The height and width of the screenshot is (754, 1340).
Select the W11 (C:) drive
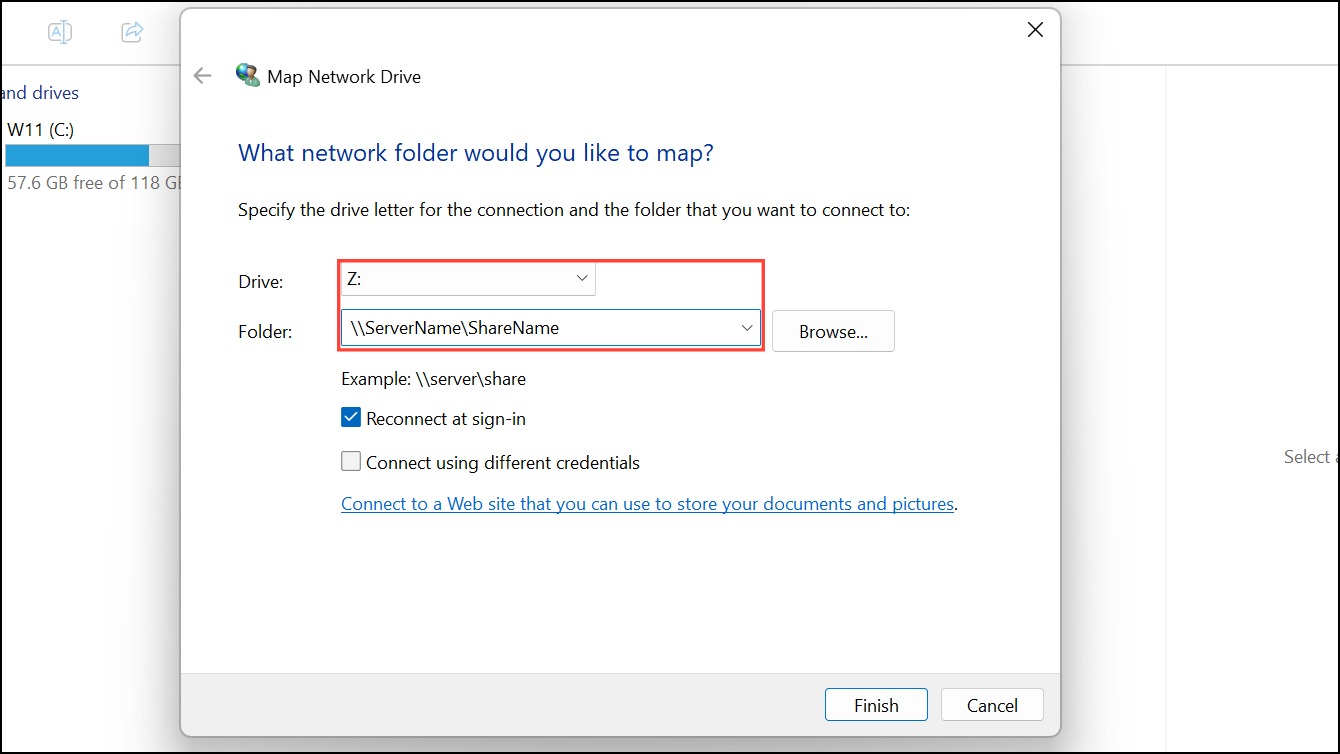coord(40,129)
